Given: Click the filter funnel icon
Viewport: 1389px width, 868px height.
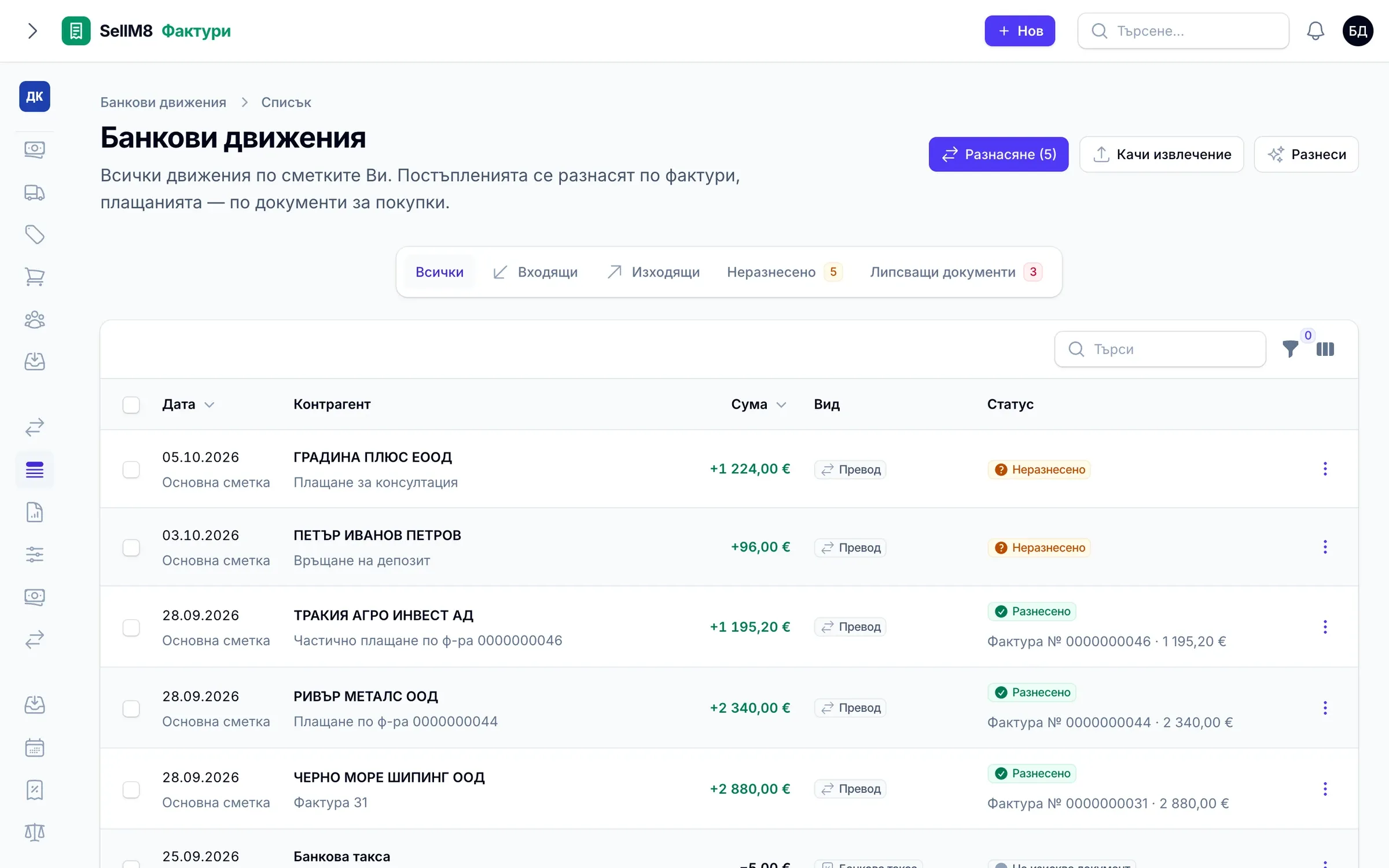Looking at the screenshot, I should (1290, 349).
